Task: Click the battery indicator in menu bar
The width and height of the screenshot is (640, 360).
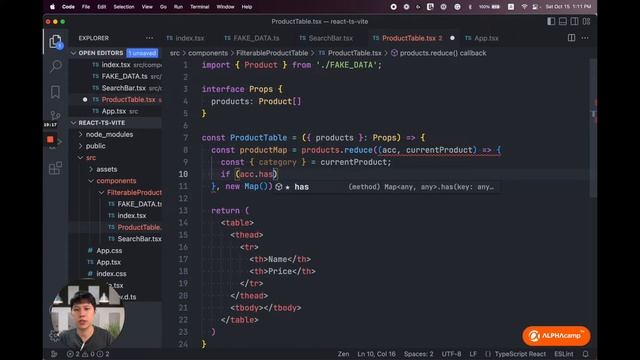Action: pyautogui.click(x=489, y=7)
